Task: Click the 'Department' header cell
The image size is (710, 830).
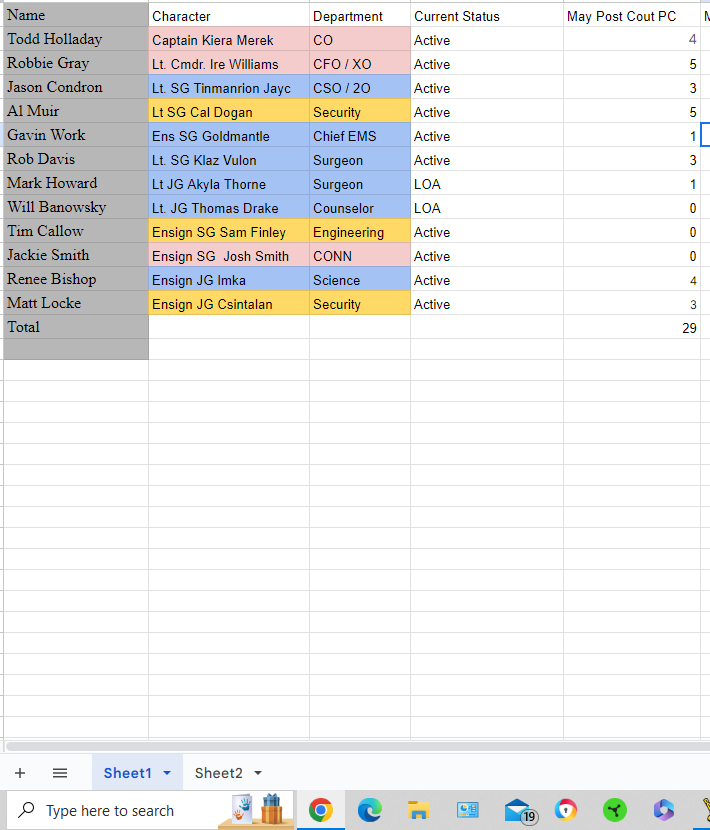Action: [359, 16]
